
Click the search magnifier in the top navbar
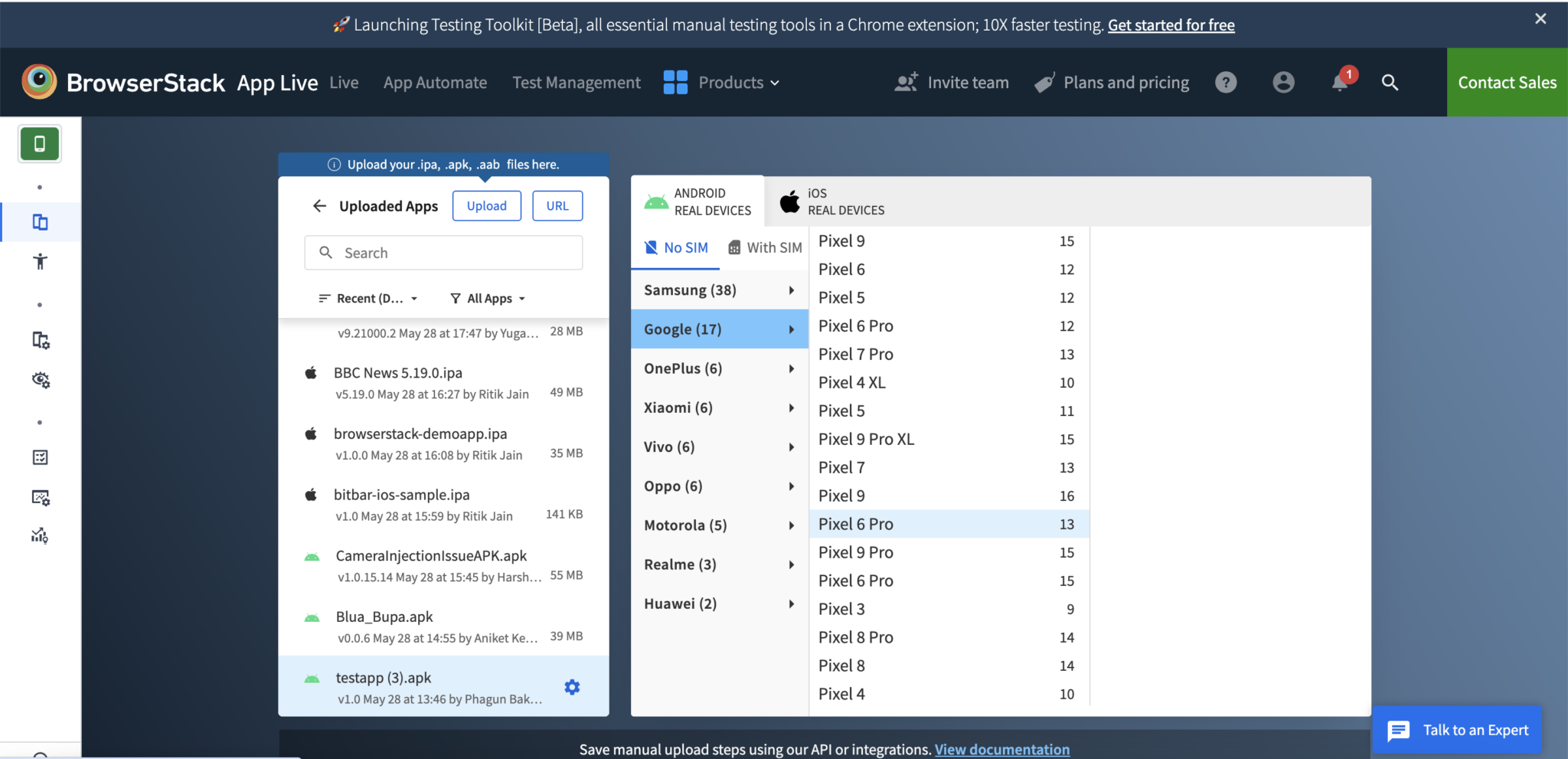[x=1390, y=82]
